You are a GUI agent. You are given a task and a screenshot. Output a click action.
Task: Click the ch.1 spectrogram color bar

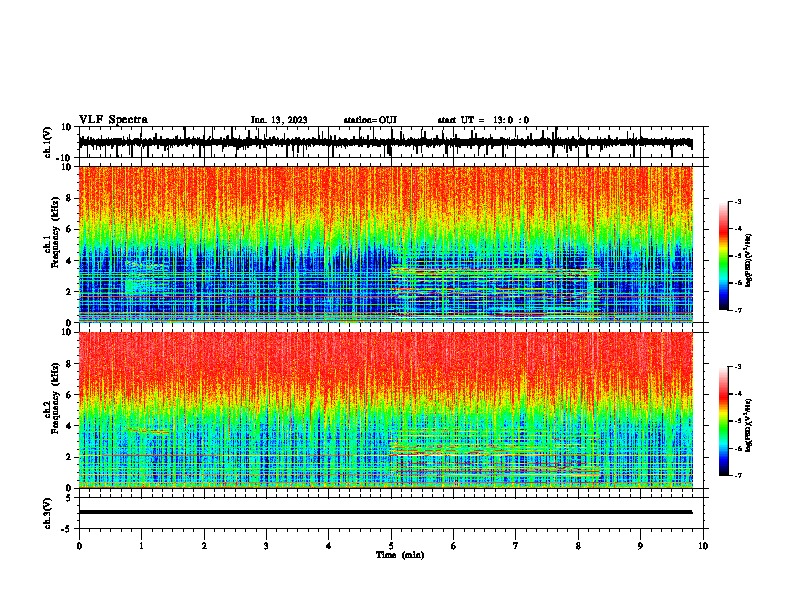click(724, 256)
